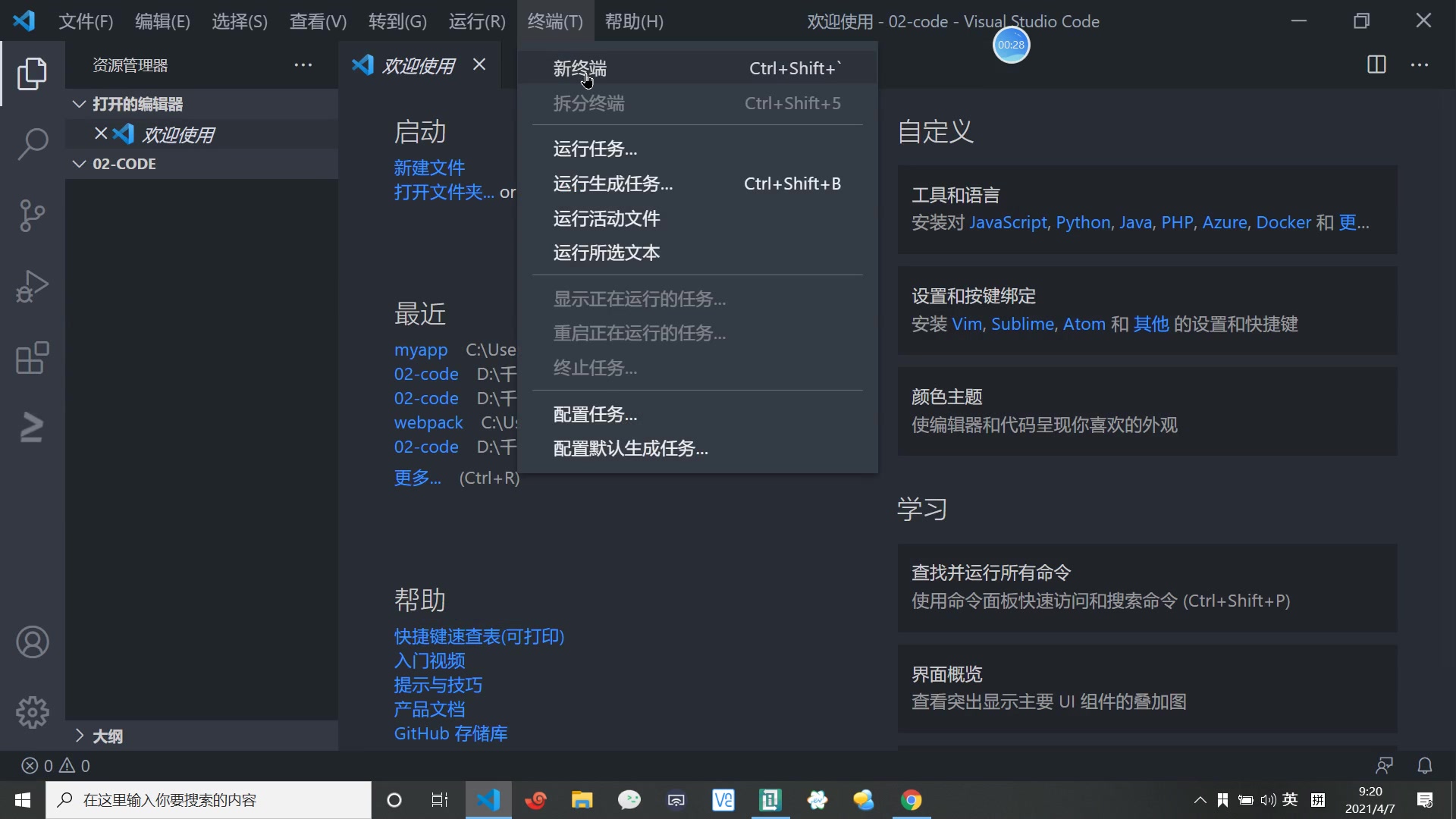Open the Run and Debug view icon
The image size is (1456, 819).
[x=32, y=287]
